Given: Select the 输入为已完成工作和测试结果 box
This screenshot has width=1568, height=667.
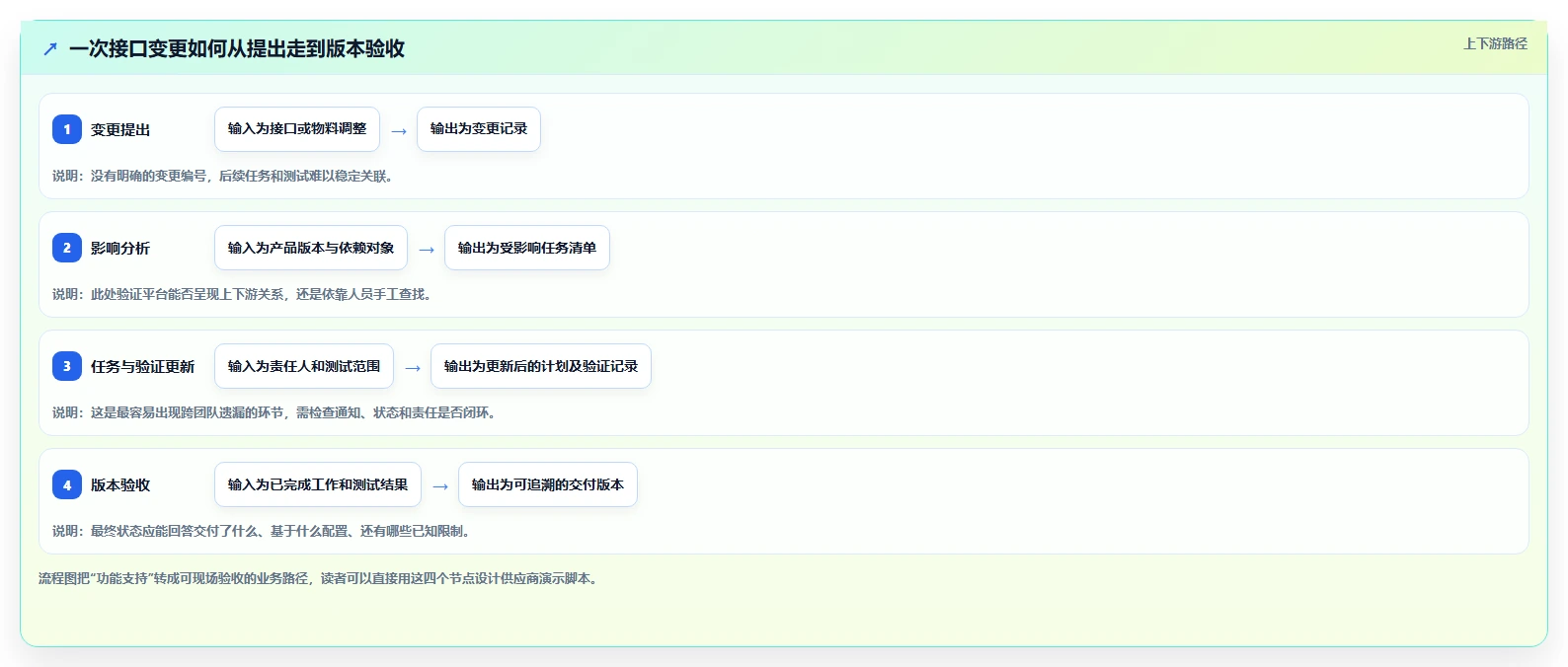Looking at the screenshot, I should click(x=318, y=484).
